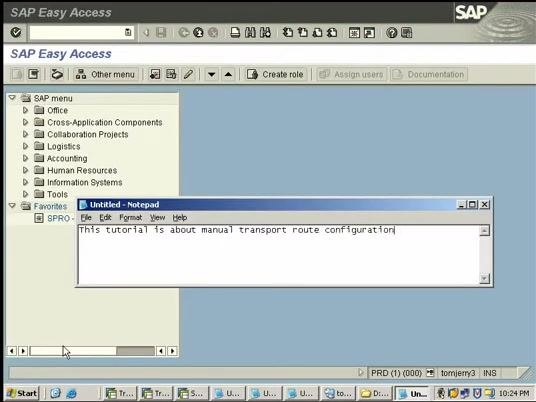Expand the Collaboration Projects folder

(x=25, y=134)
